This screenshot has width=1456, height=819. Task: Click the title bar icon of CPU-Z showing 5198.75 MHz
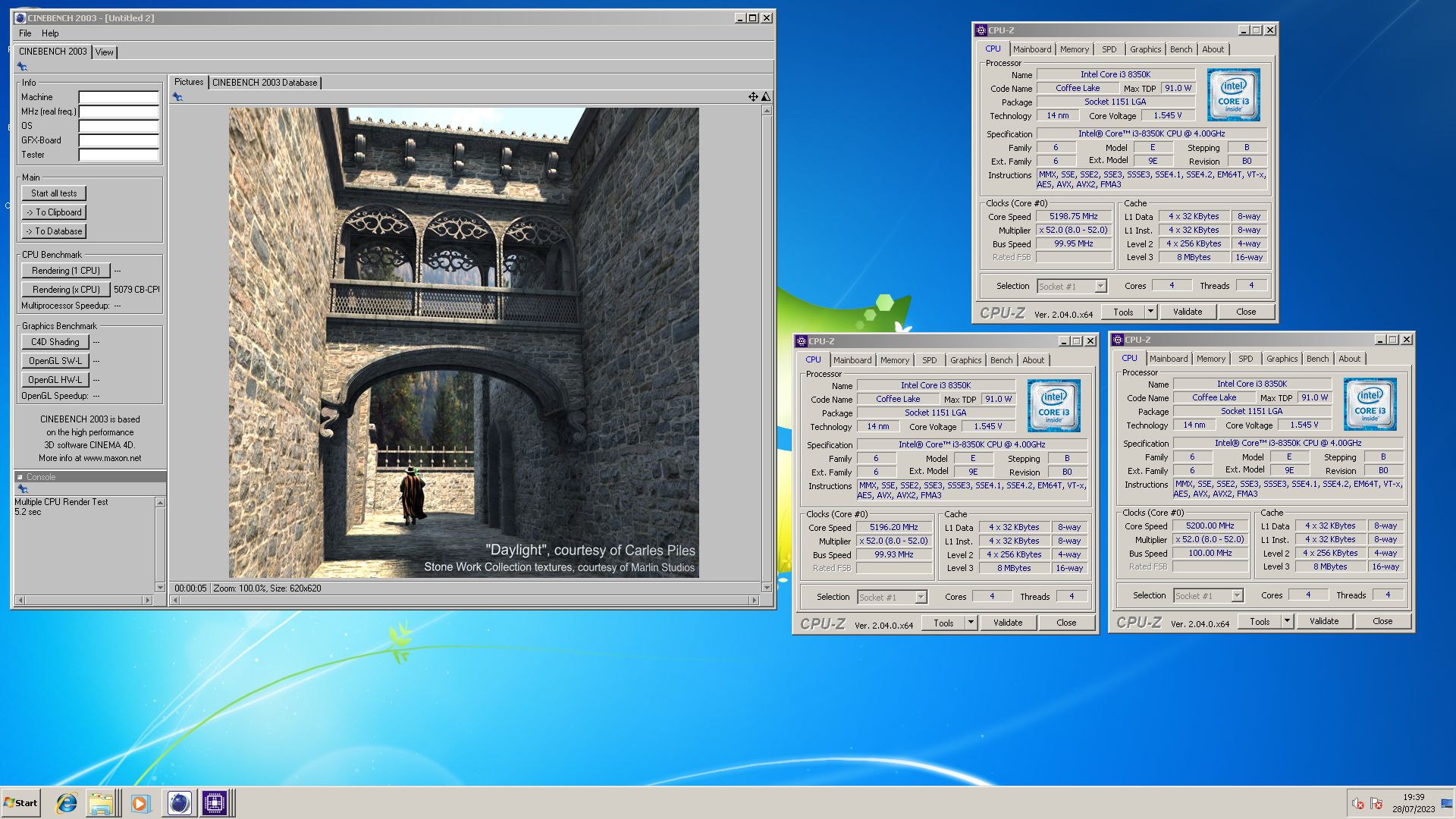pyautogui.click(x=981, y=30)
